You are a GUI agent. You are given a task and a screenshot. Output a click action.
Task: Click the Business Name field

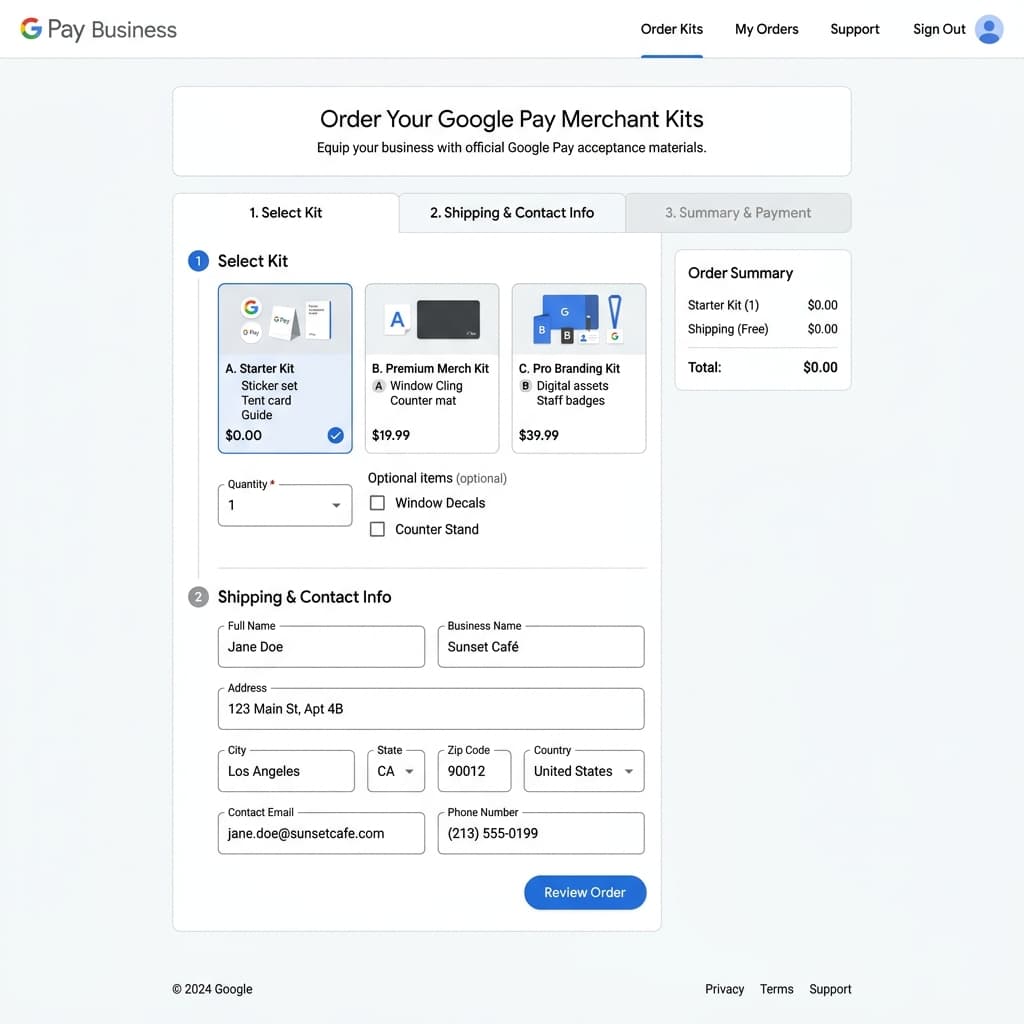tap(541, 647)
